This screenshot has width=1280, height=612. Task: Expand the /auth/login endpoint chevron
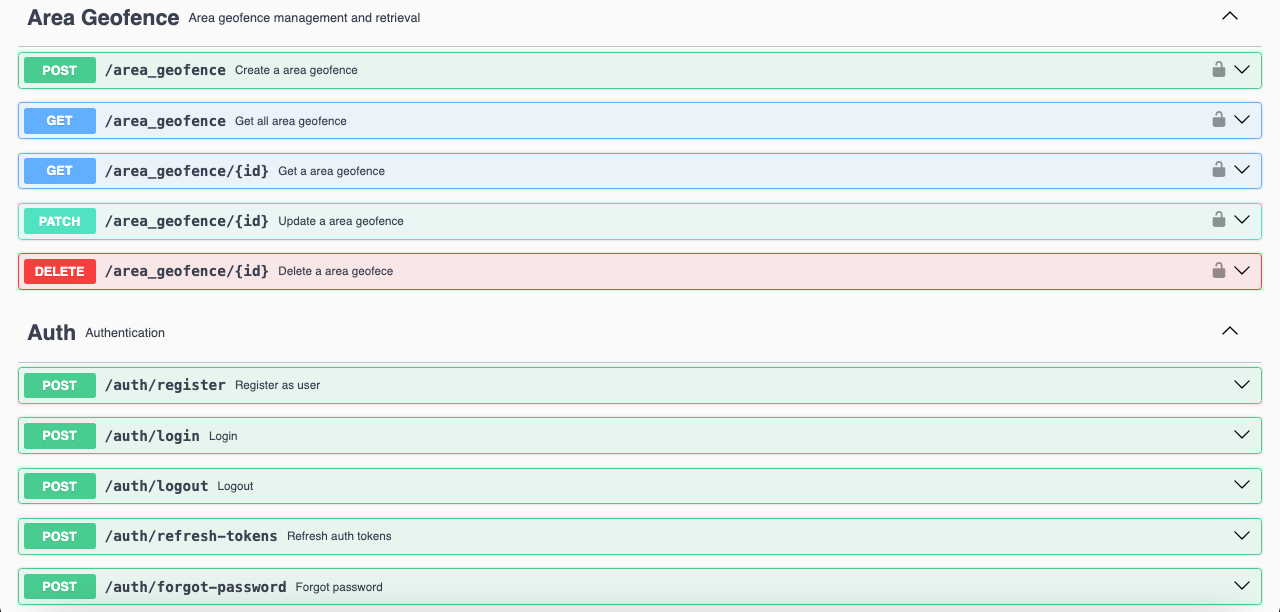(x=1242, y=435)
